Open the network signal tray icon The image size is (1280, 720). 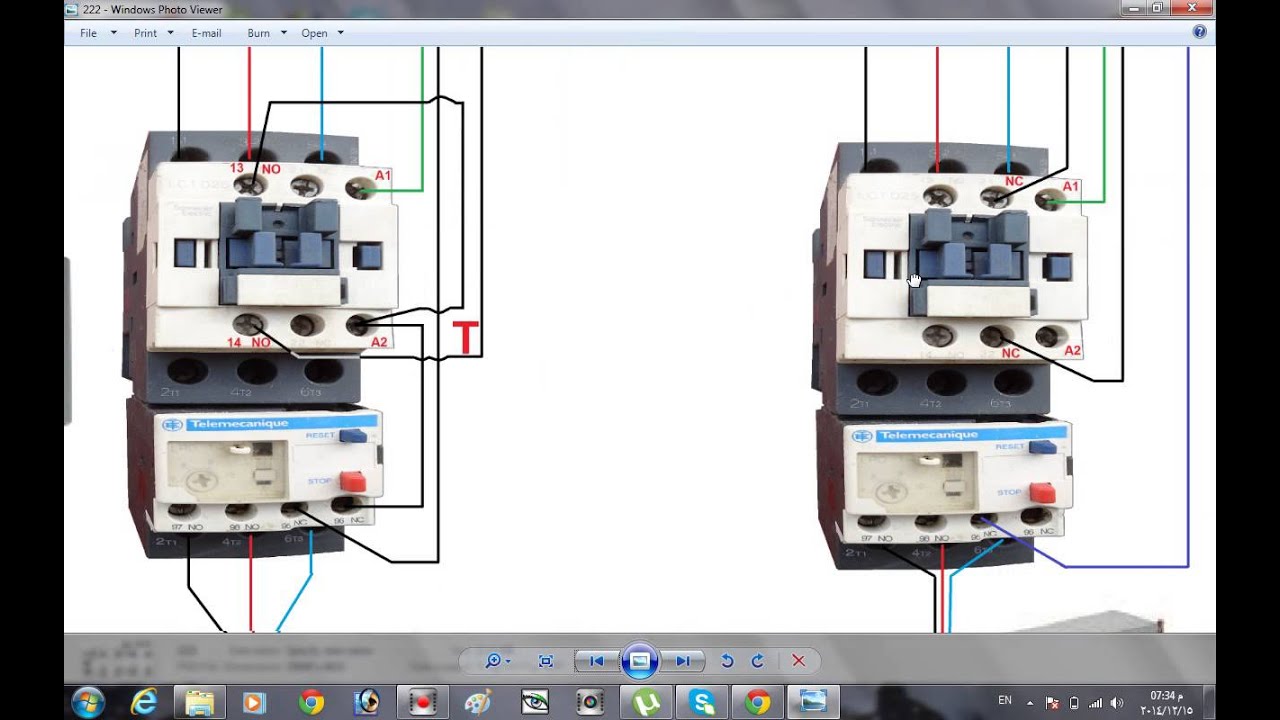(1095, 702)
